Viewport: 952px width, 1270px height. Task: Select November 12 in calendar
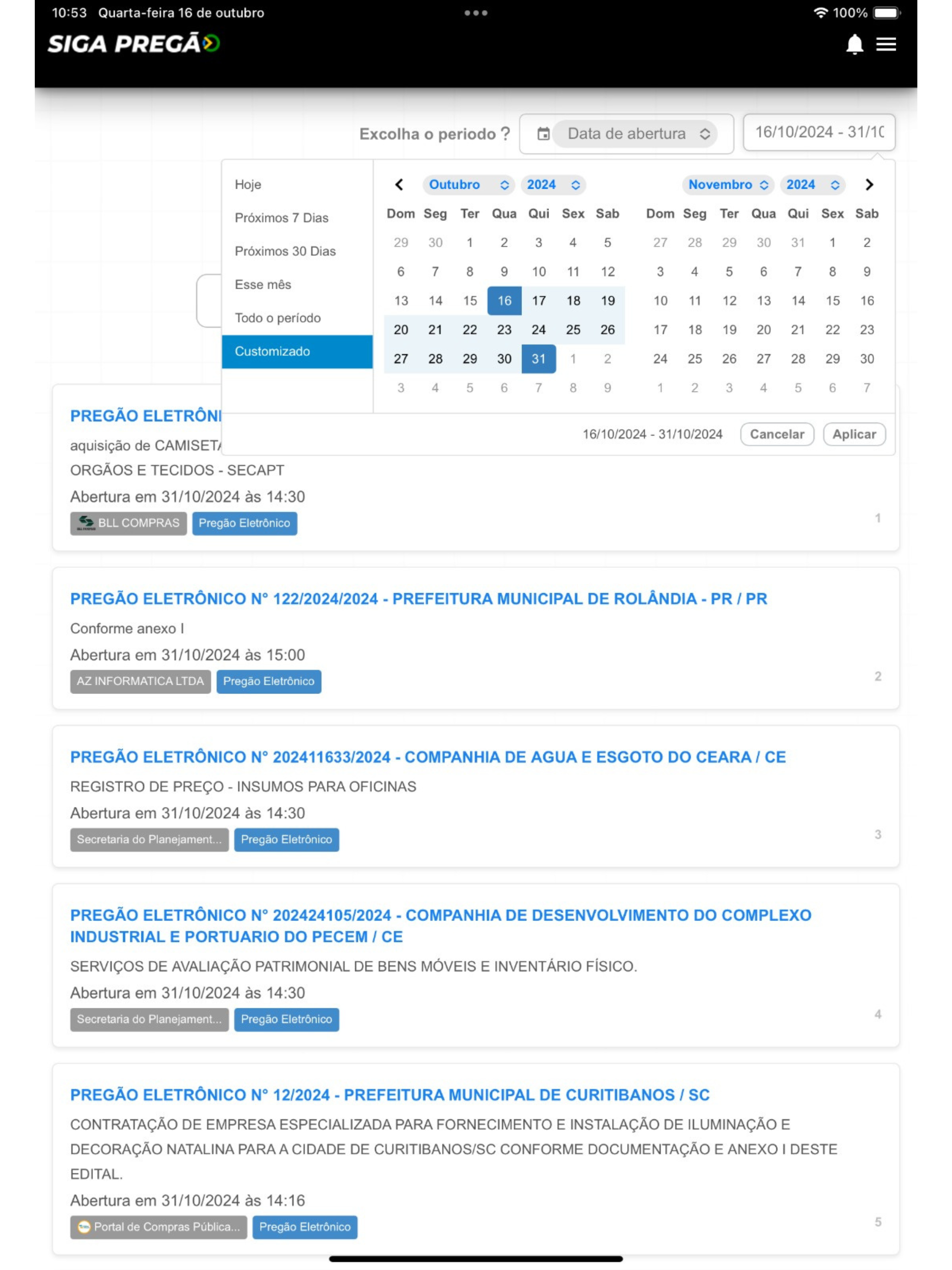pyautogui.click(x=729, y=301)
